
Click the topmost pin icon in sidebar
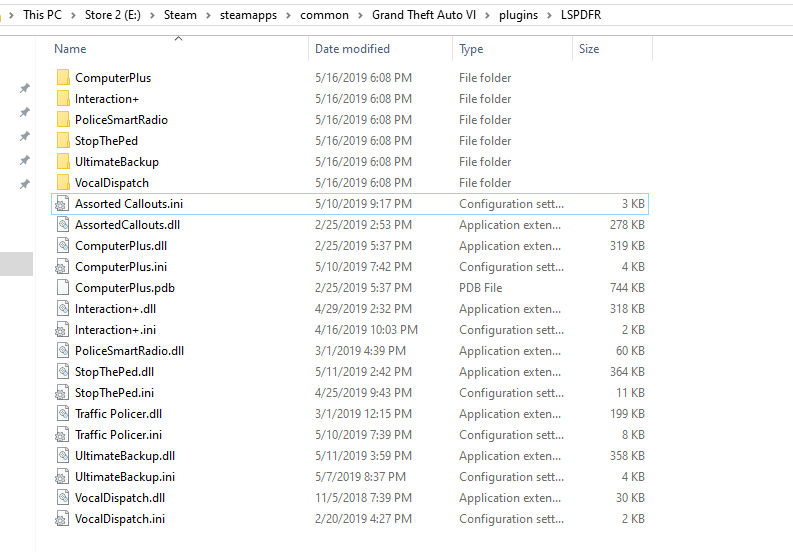24,88
